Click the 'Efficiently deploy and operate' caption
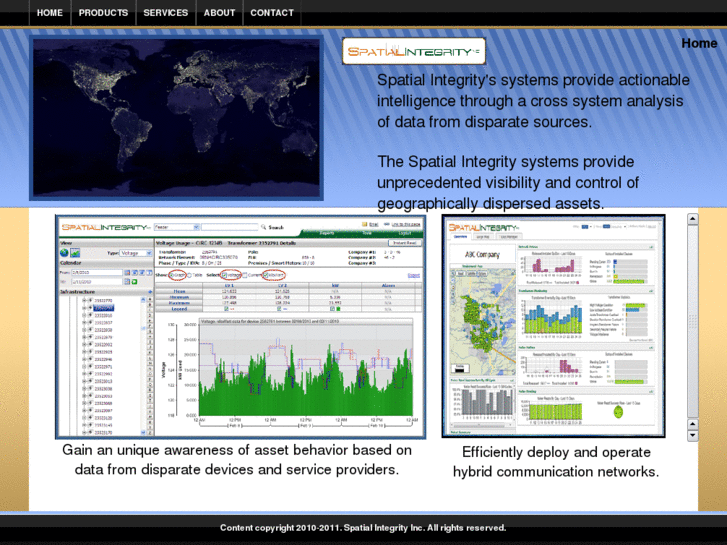 556,462
